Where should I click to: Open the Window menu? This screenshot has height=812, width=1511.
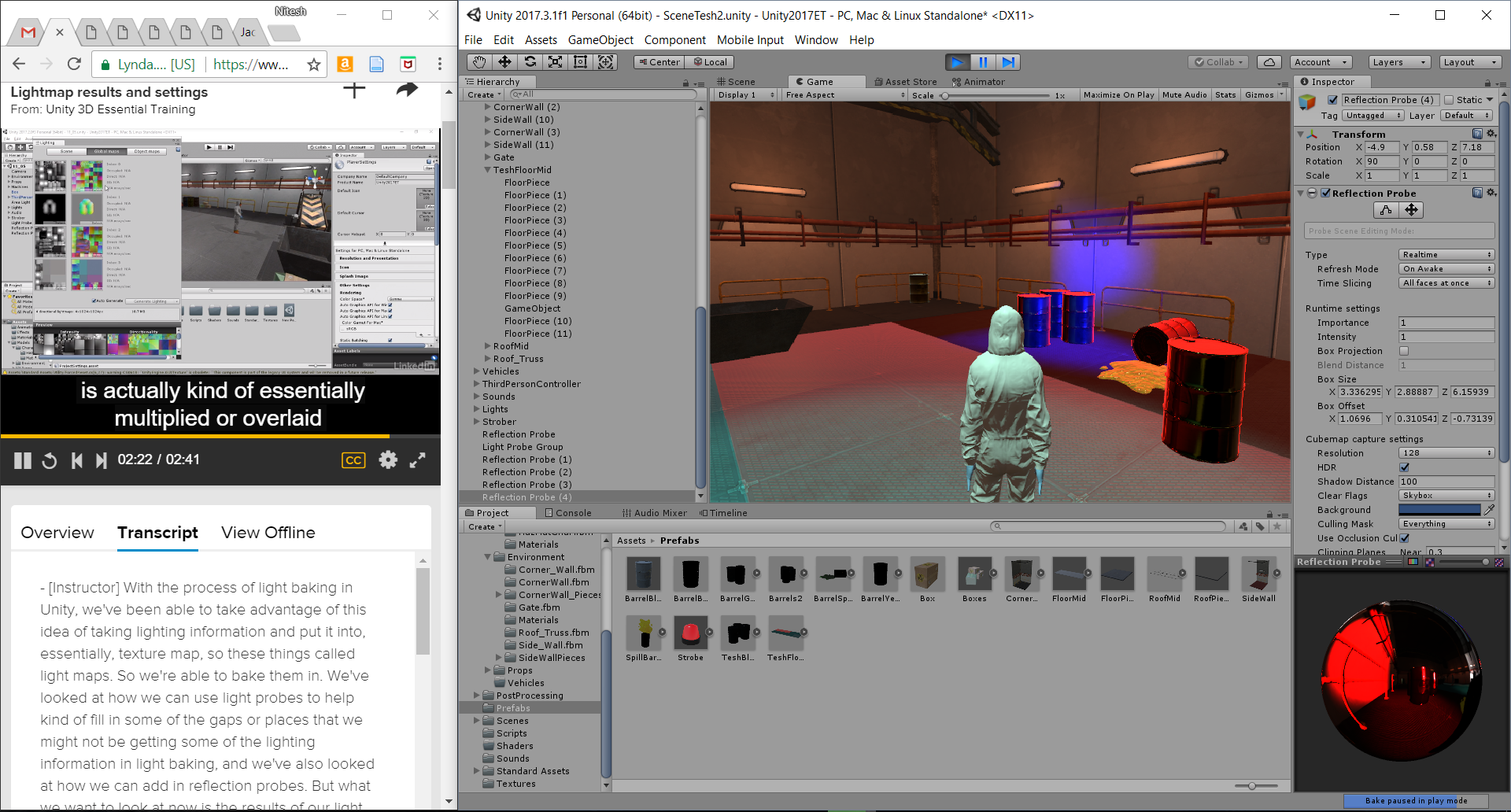(816, 40)
